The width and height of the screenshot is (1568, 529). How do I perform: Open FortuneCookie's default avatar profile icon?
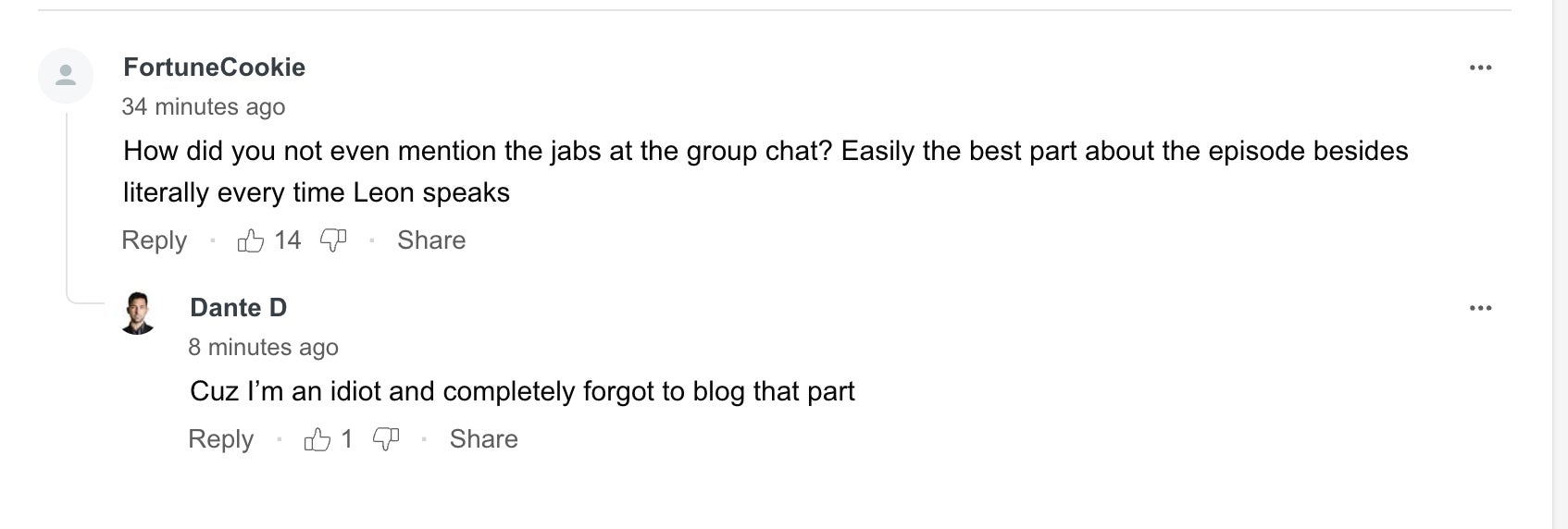click(66, 76)
